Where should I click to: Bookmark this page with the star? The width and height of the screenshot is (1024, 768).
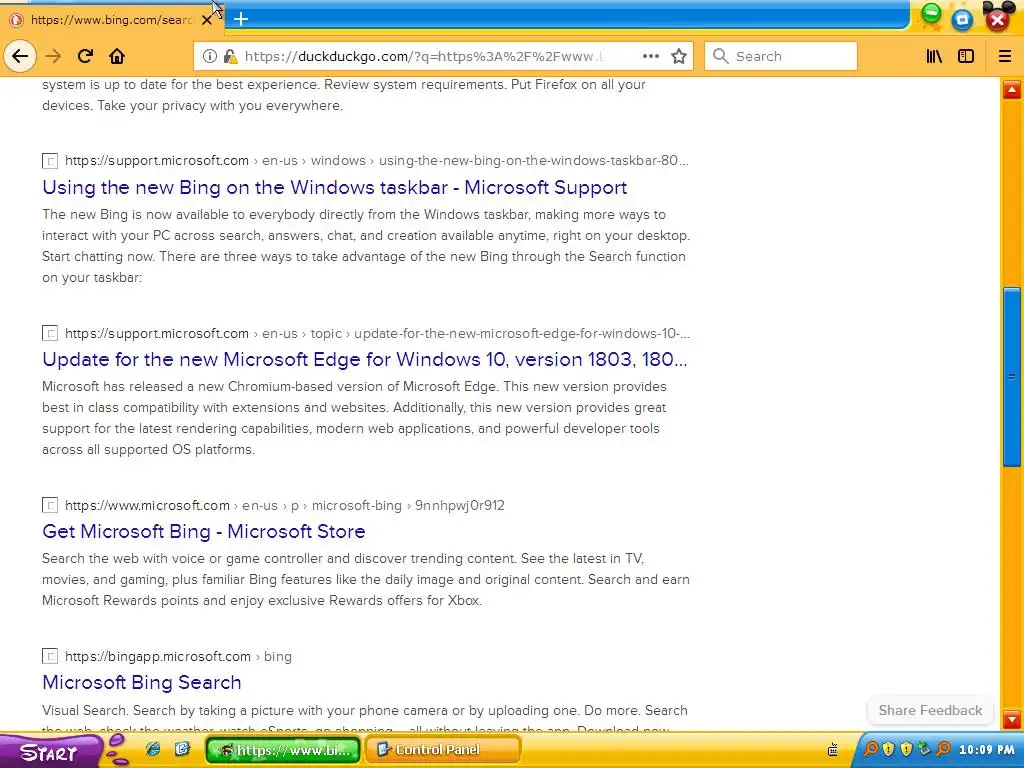click(679, 56)
